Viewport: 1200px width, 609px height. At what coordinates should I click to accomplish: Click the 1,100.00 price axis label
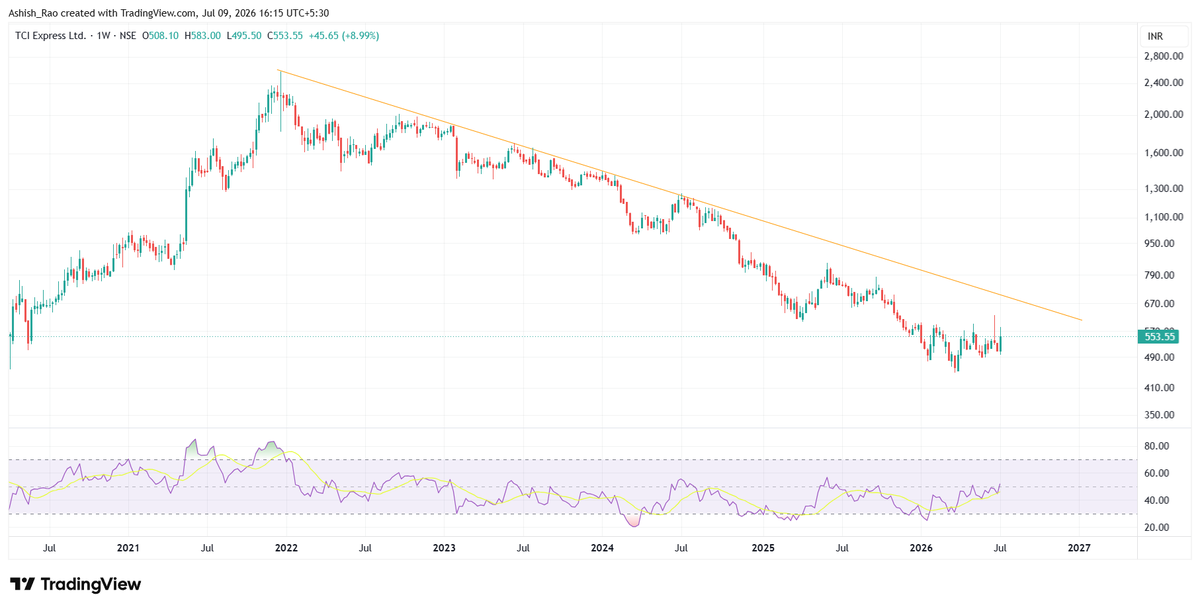pyautogui.click(x=1163, y=218)
